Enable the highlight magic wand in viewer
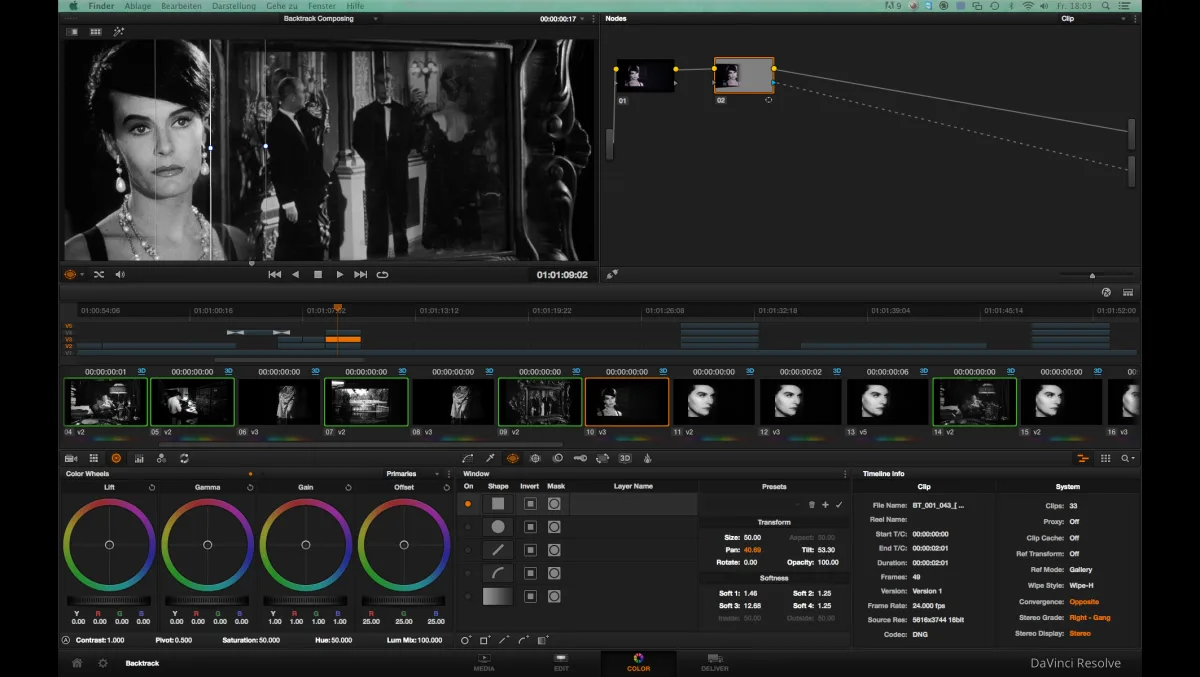Screen dimensions: 1200x677 119,32
